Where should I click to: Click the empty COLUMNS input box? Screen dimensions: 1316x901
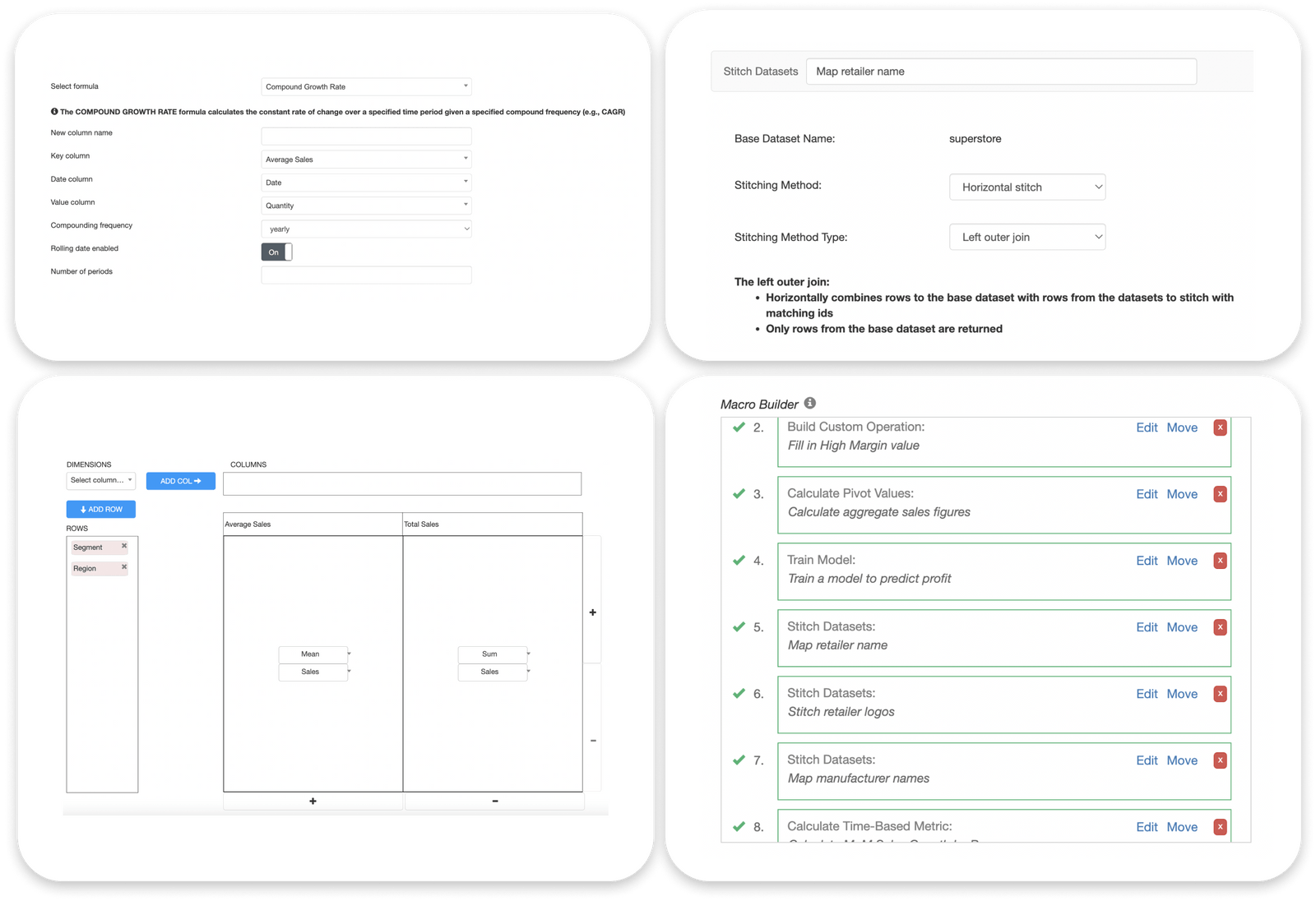(x=402, y=483)
